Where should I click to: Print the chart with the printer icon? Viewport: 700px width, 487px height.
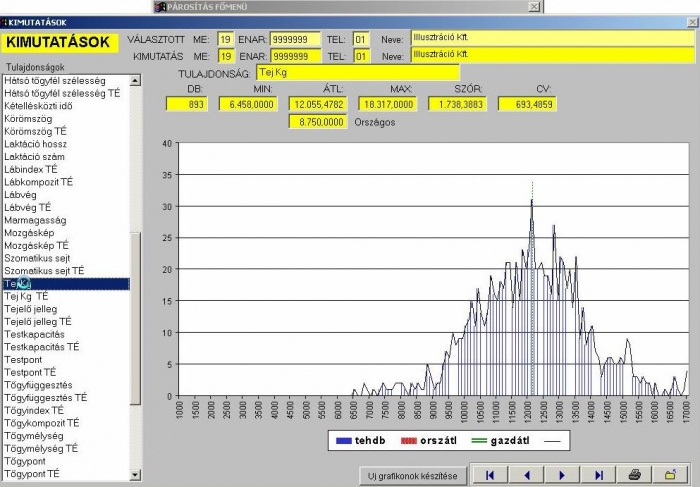tap(634, 475)
